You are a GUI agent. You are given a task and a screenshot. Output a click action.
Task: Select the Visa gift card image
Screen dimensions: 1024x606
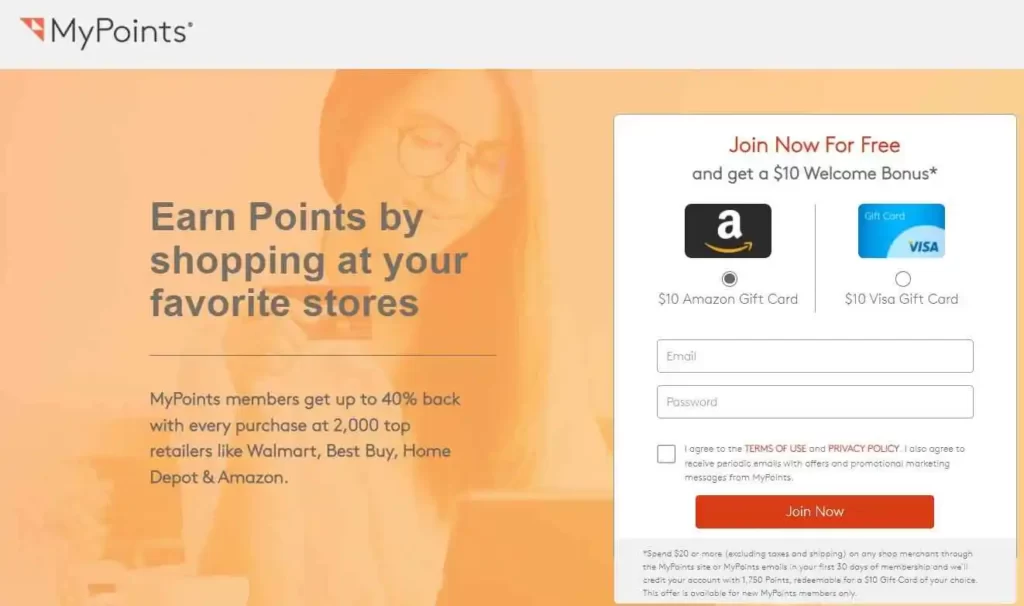tap(901, 231)
